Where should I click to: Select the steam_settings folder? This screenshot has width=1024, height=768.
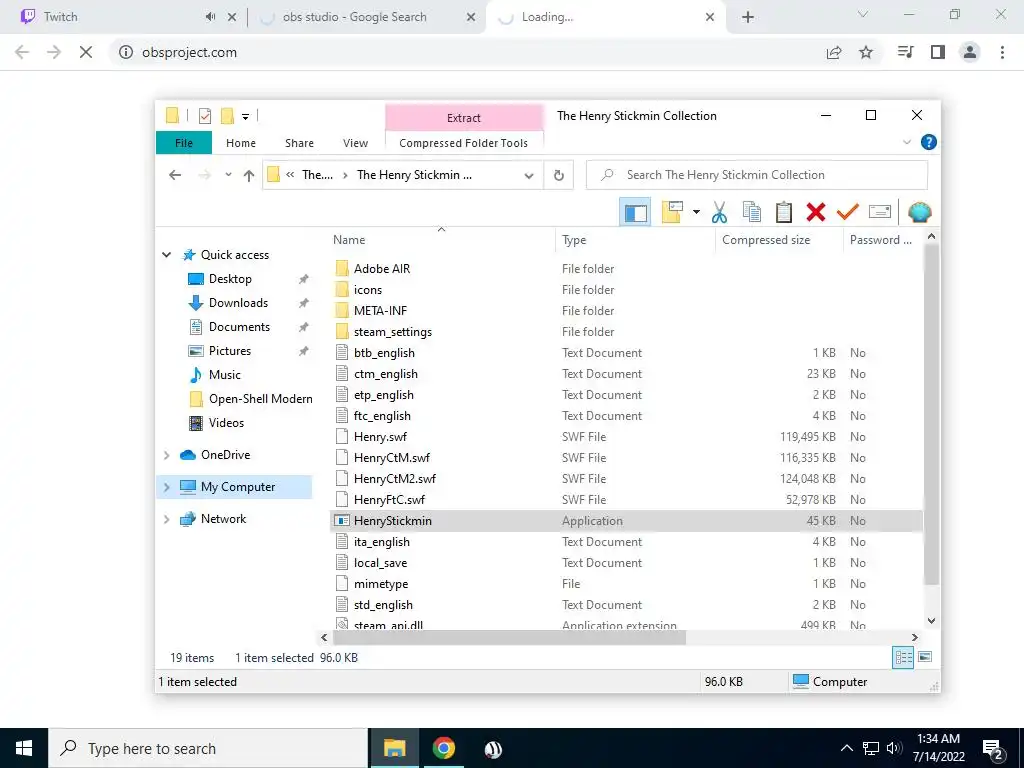pyautogui.click(x=392, y=332)
